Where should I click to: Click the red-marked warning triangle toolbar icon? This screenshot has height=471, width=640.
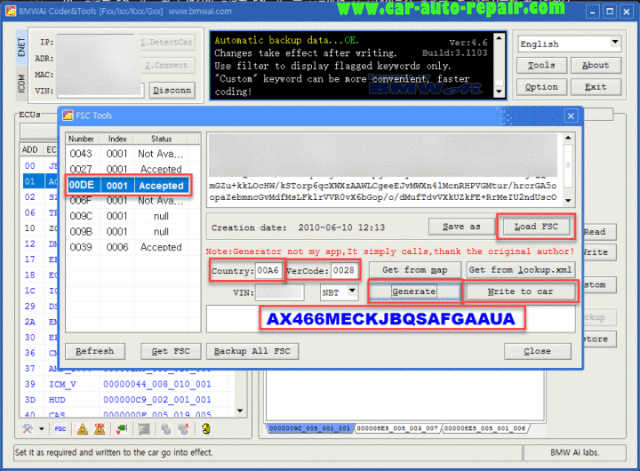pos(100,429)
